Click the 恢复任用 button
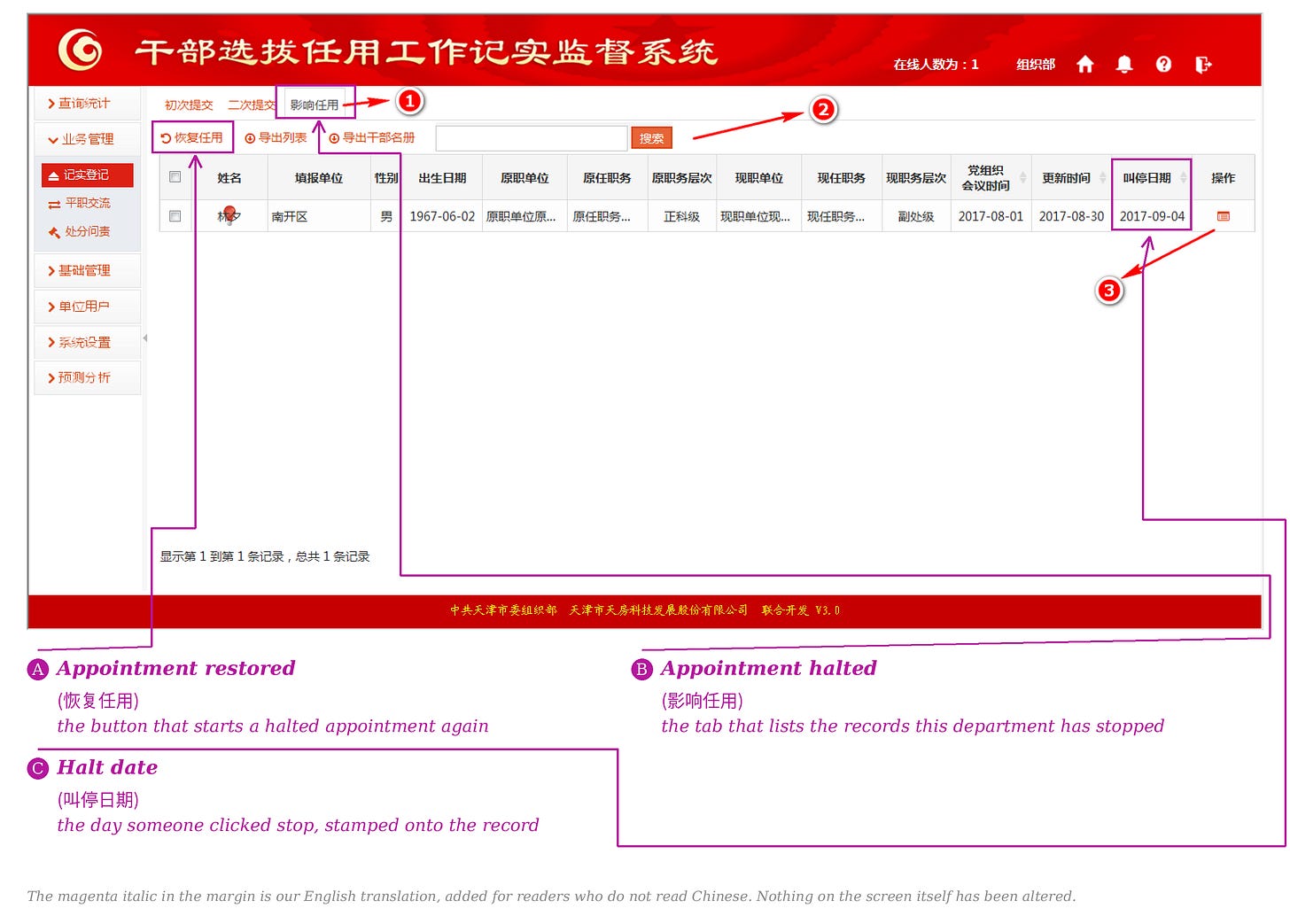Viewport: 1290px width, 924px height. [x=192, y=137]
